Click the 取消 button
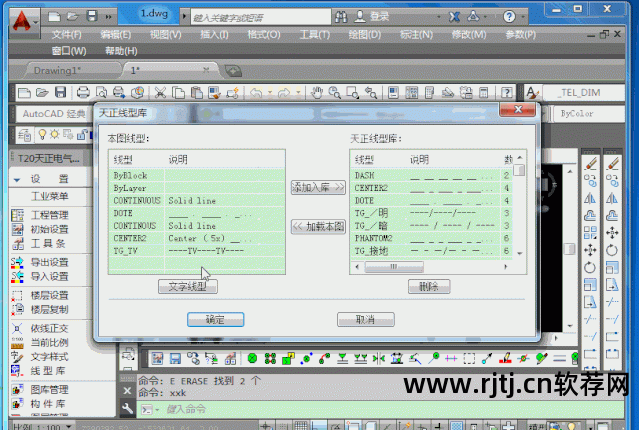Image resolution: width=639 pixels, height=430 pixels. click(366, 320)
